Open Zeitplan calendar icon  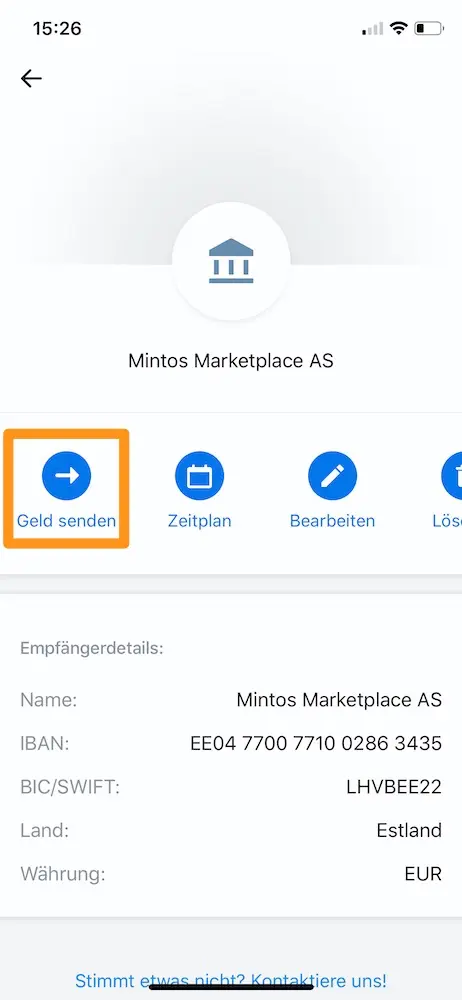click(x=199, y=475)
